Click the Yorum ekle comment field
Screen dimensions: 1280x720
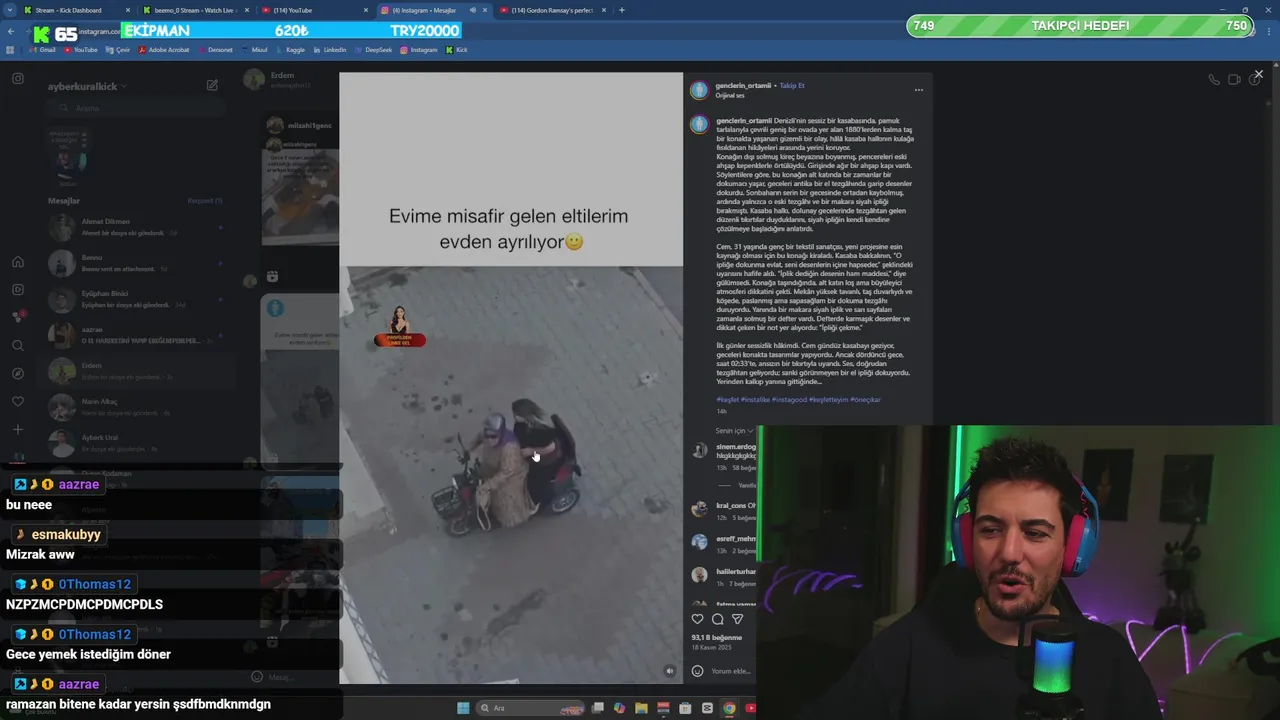[x=730, y=671]
